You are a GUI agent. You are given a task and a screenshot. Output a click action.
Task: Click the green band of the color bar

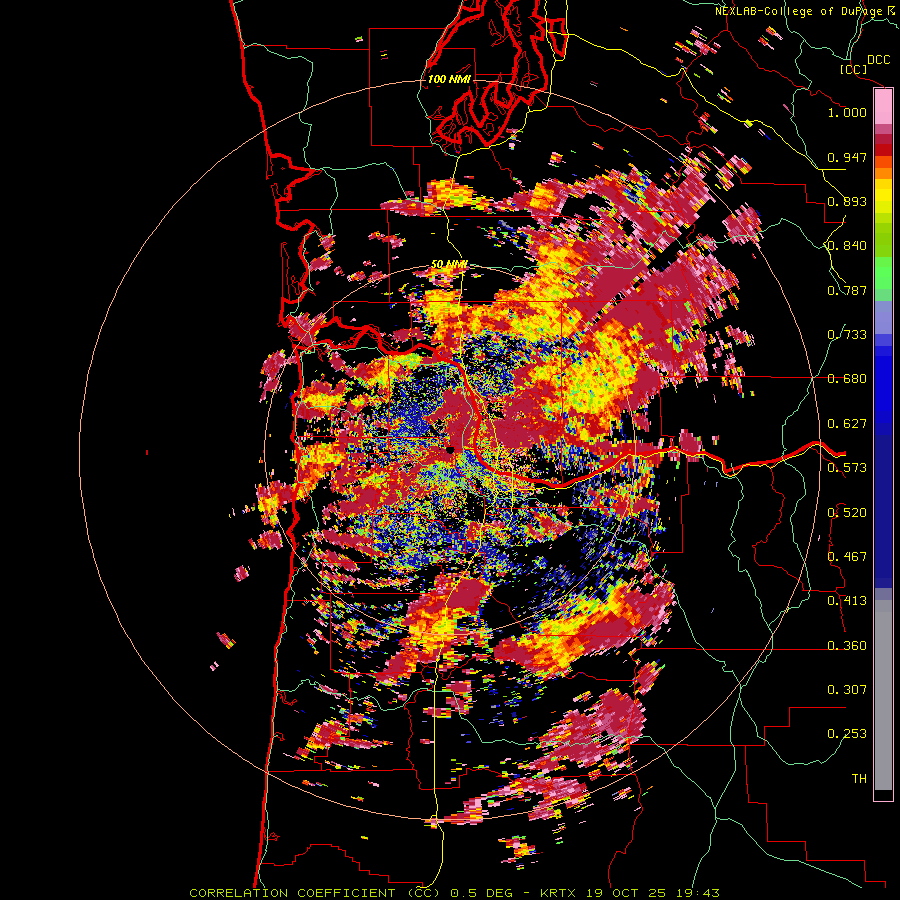click(883, 273)
